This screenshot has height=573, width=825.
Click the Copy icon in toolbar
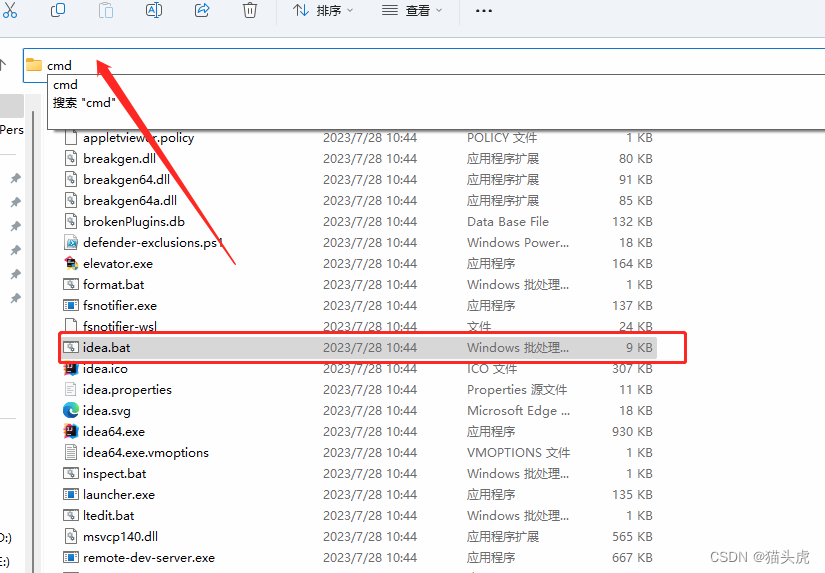click(x=57, y=10)
